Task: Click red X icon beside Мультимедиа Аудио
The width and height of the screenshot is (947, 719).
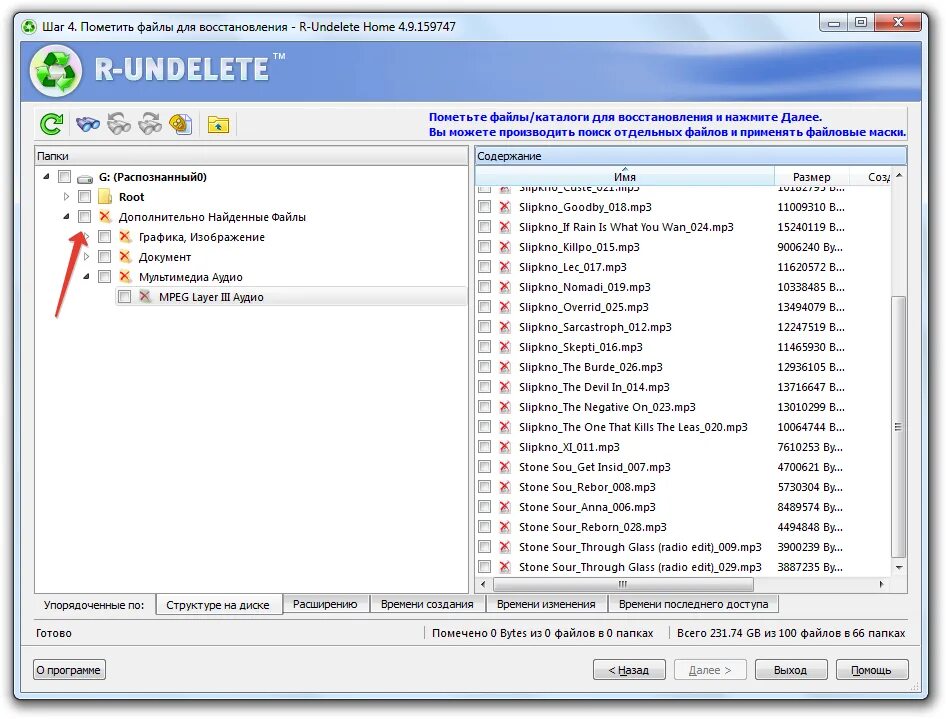Action: pos(125,276)
